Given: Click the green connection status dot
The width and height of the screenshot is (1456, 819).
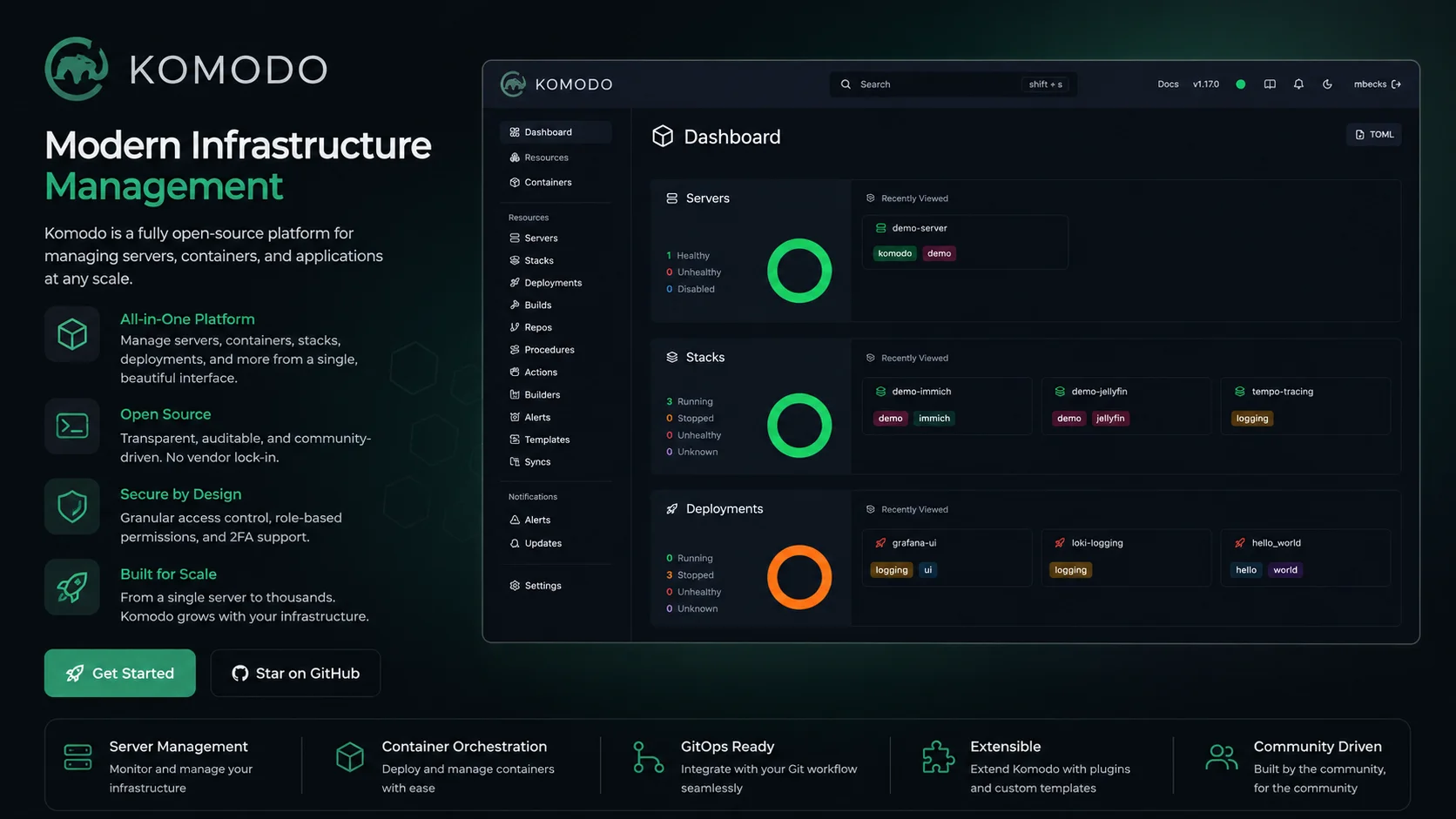Looking at the screenshot, I should pyautogui.click(x=1241, y=84).
